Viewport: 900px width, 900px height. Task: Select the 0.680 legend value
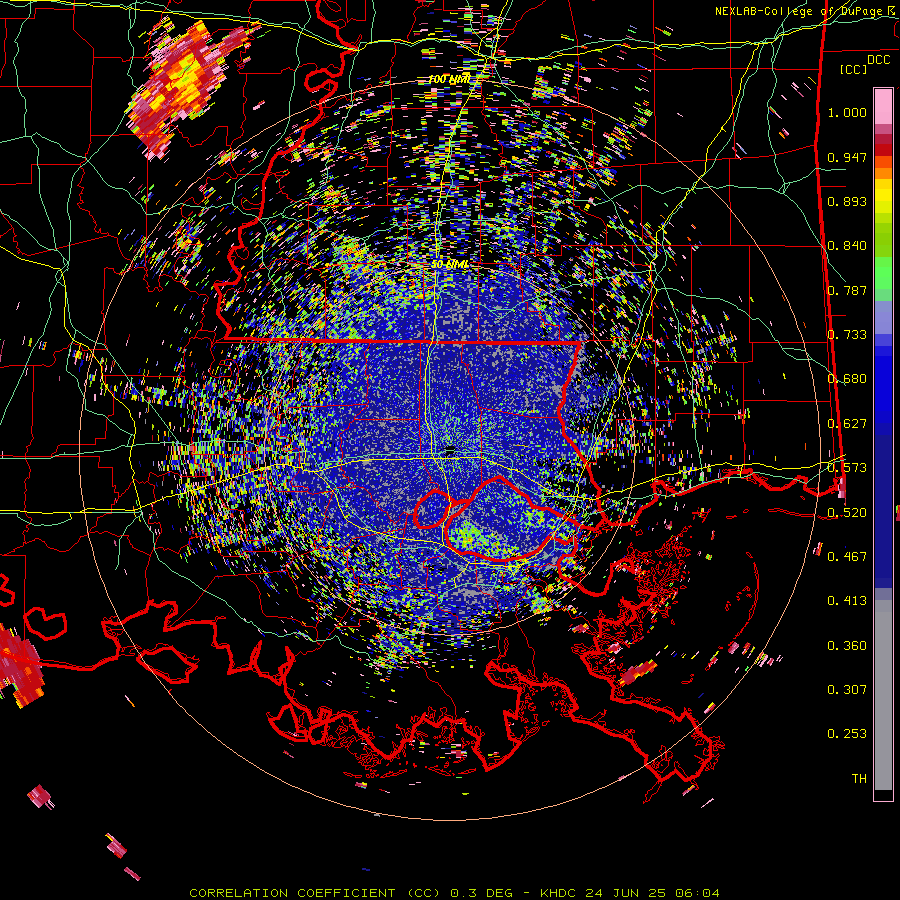[x=847, y=379]
